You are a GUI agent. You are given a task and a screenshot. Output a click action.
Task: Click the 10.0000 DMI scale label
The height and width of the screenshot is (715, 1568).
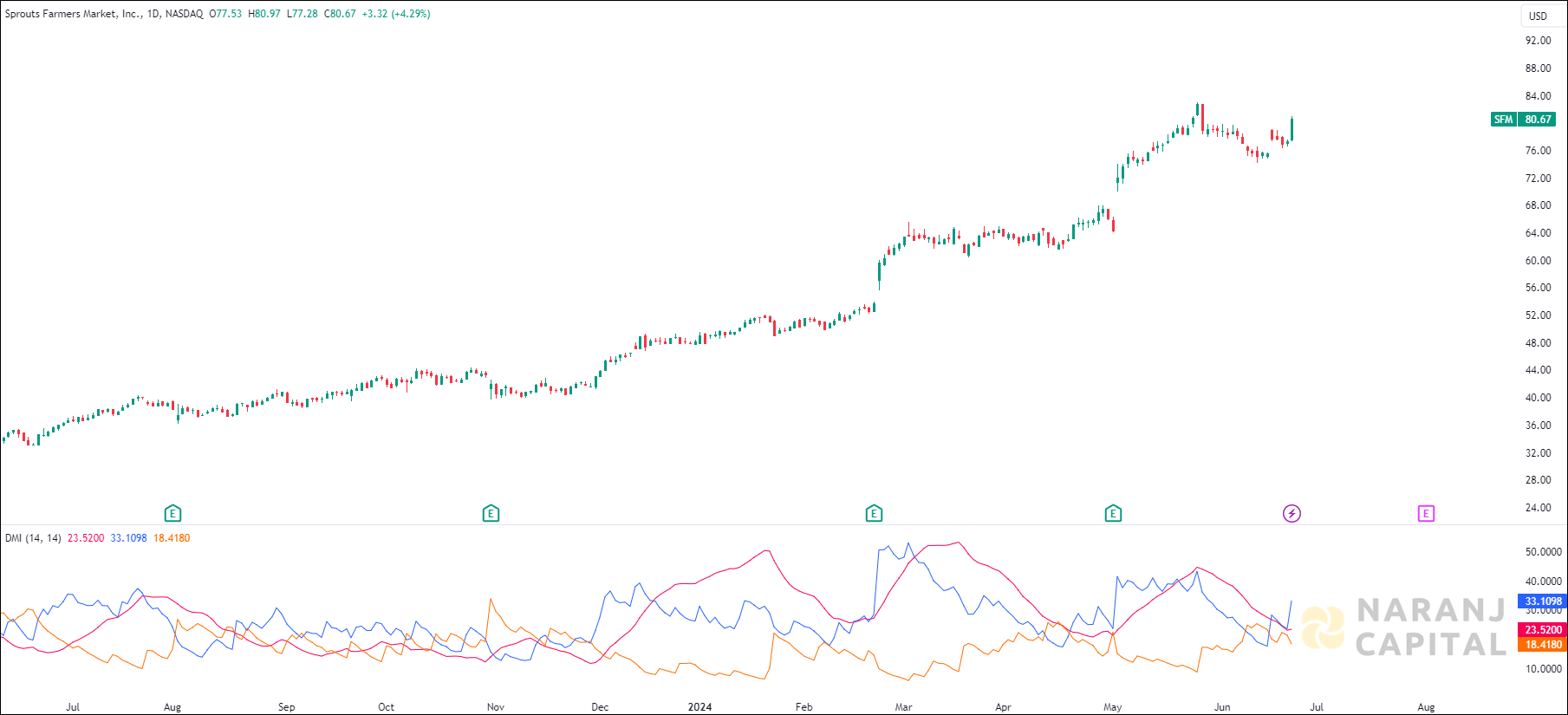pyautogui.click(x=1544, y=669)
